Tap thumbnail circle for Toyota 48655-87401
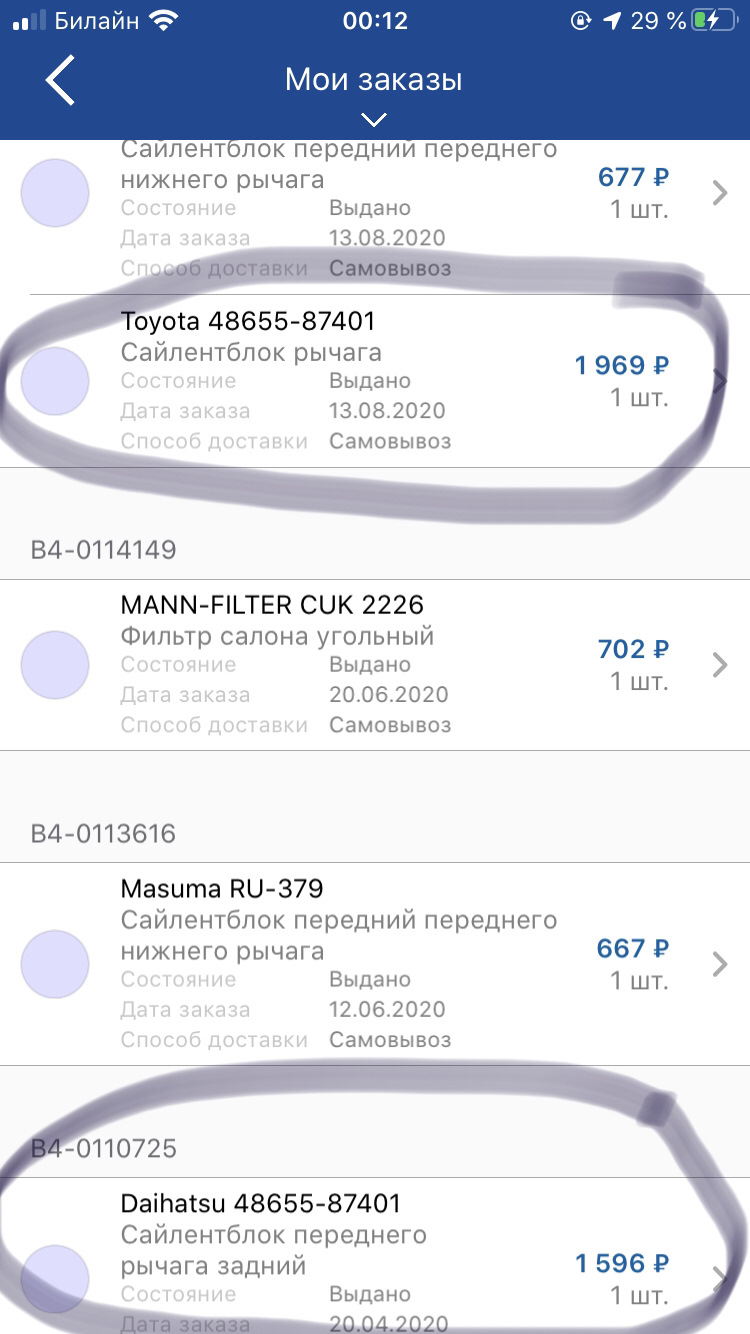750x1334 pixels. tap(55, 381)
